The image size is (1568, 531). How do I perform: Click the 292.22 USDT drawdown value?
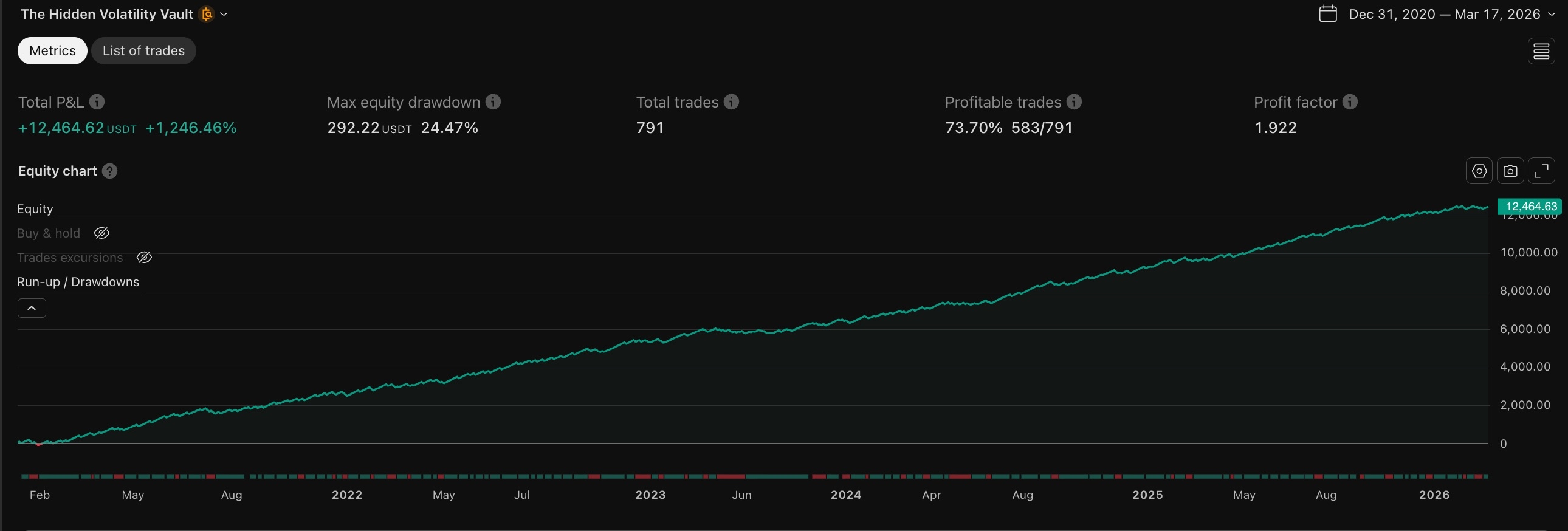(370, 128)
